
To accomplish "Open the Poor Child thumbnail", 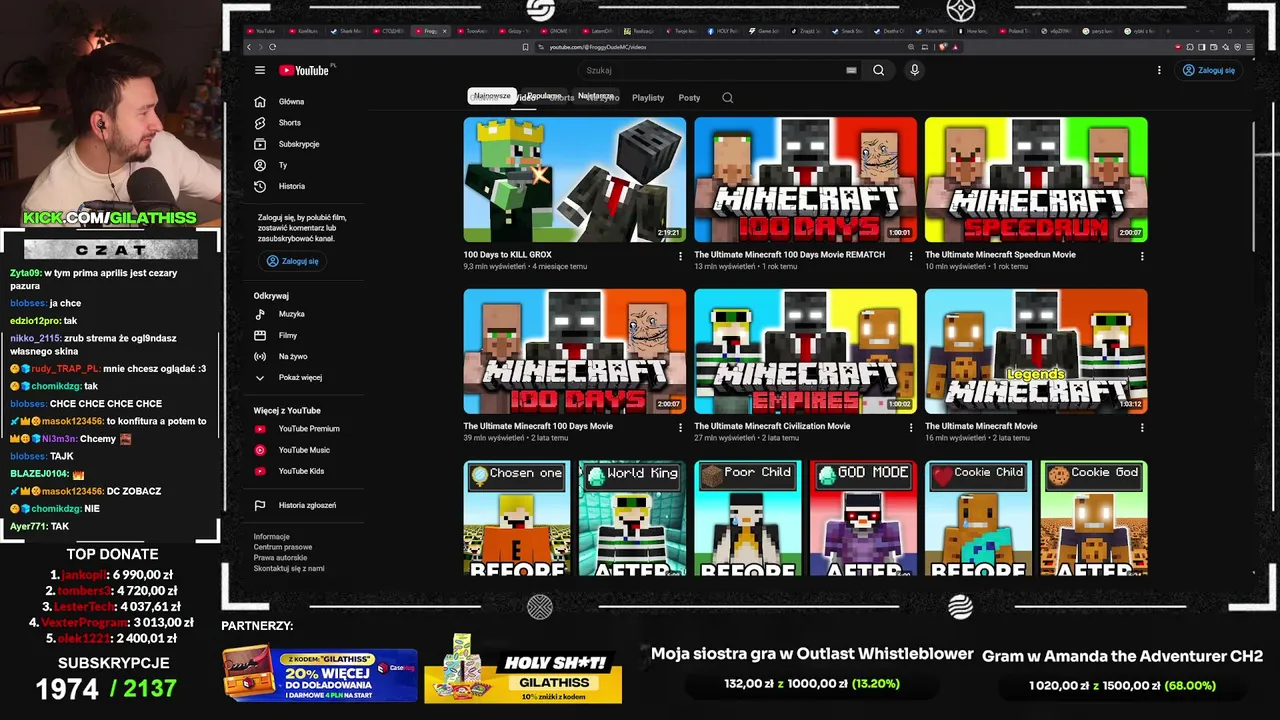I will (748, 518).
